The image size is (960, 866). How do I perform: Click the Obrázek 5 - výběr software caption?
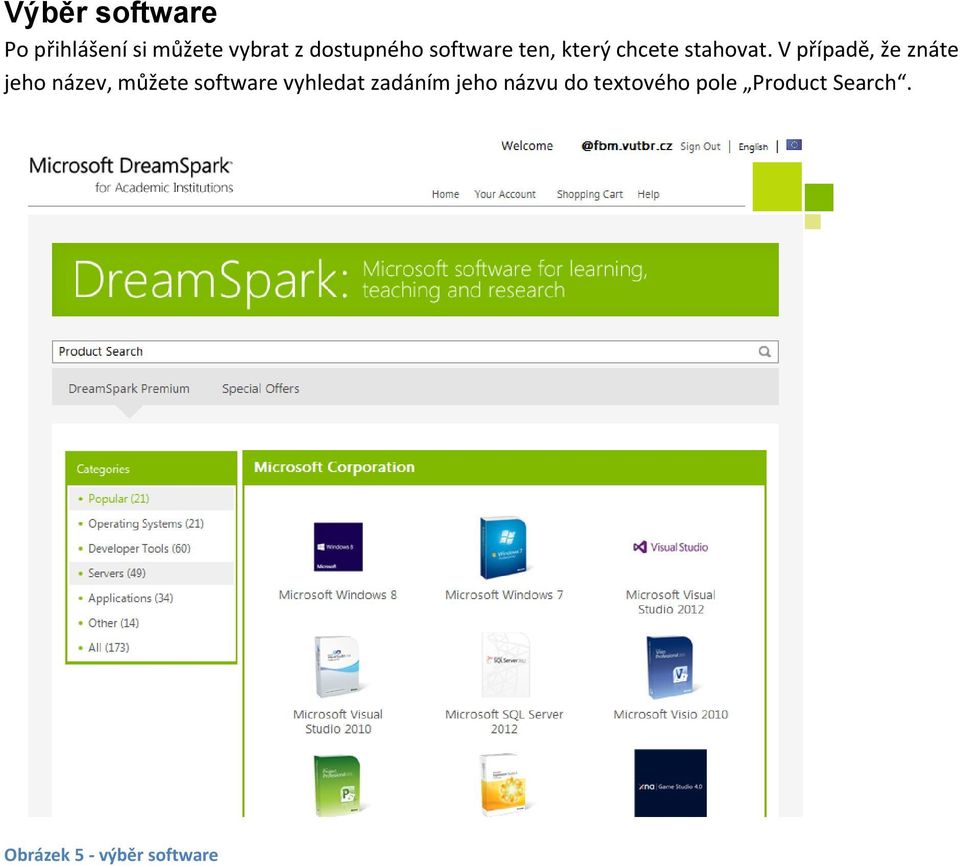pyautogui.click(x=111, y=855)
